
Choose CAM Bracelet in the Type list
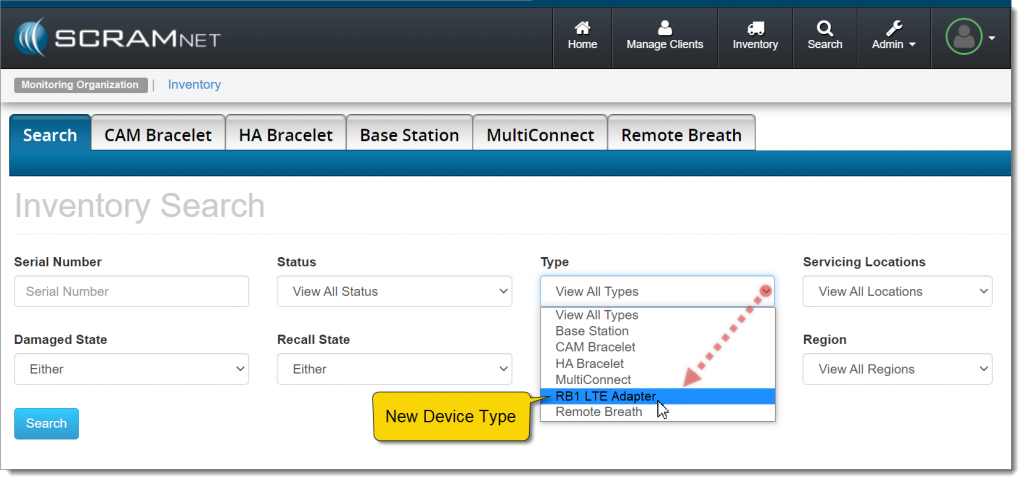pyautogui.click(x=658, y=347)
